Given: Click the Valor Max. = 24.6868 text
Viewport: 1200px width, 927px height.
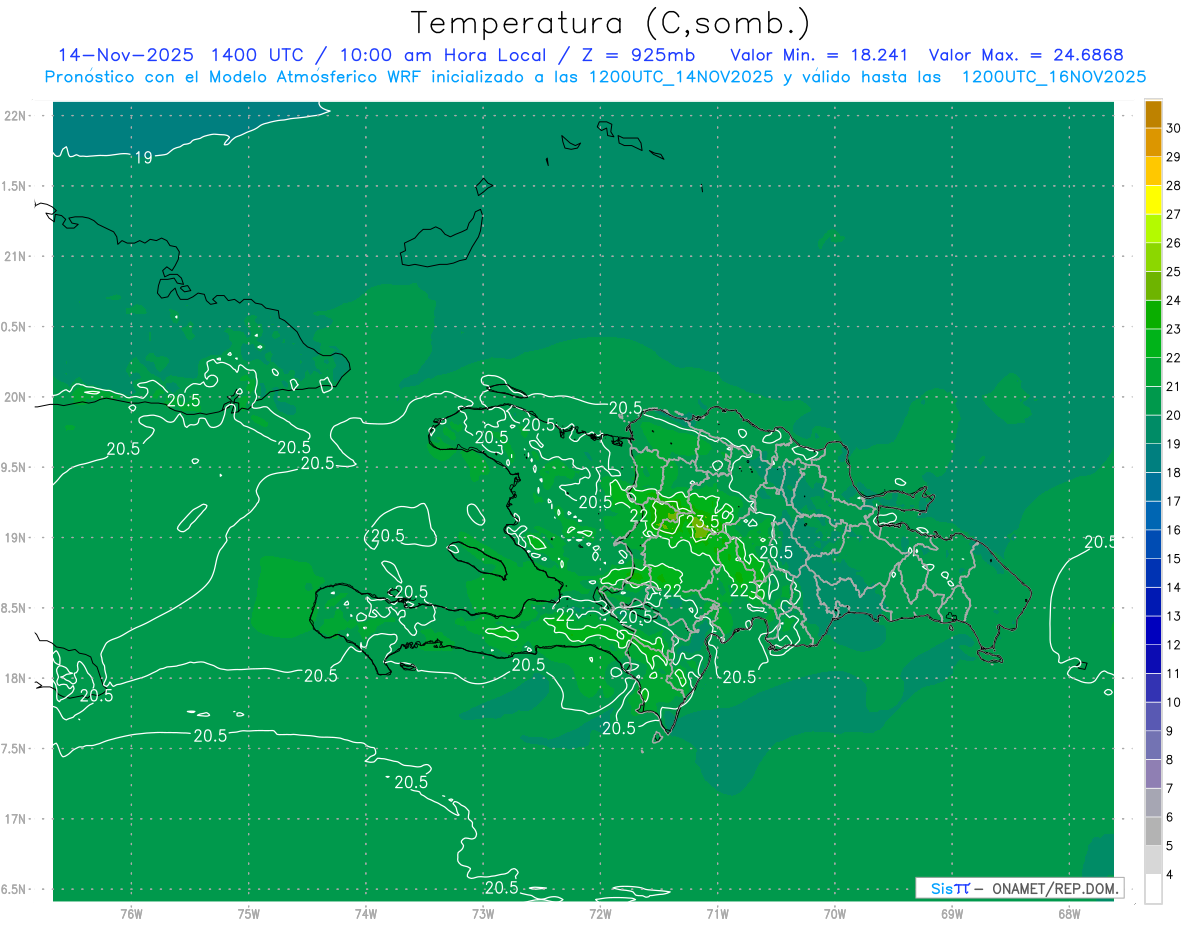Looking at the screenshot, I should 1032,55.
